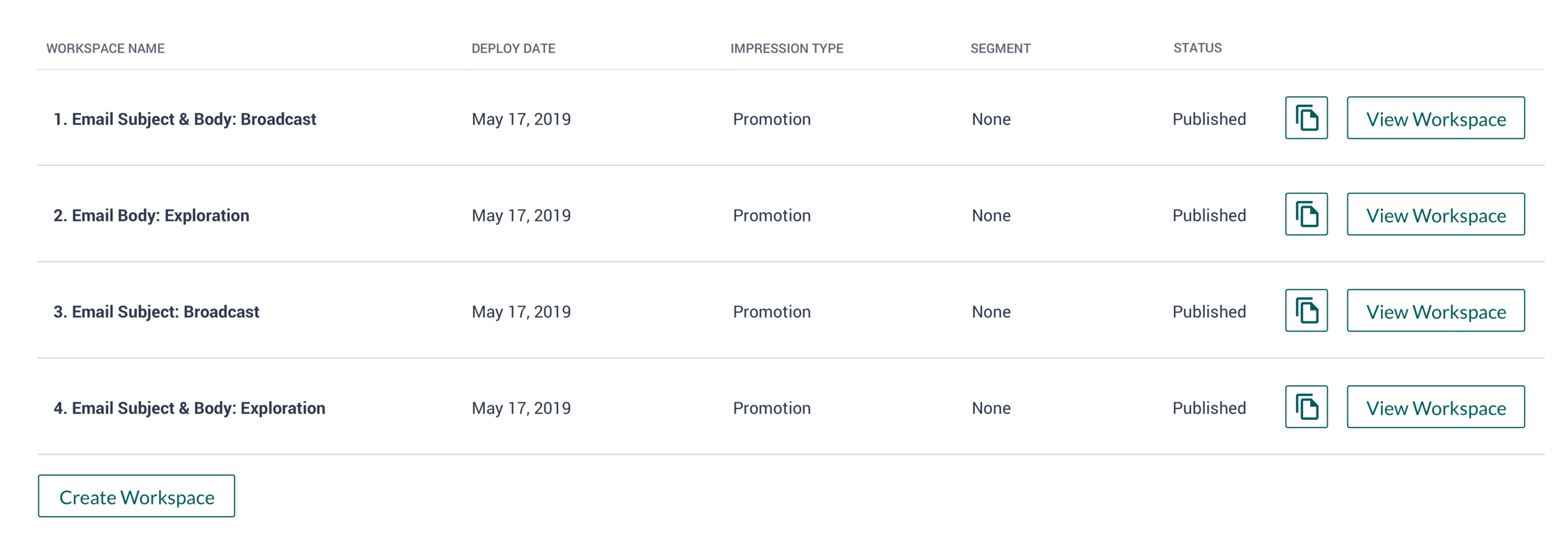Click the Impression Type column header

787,48
